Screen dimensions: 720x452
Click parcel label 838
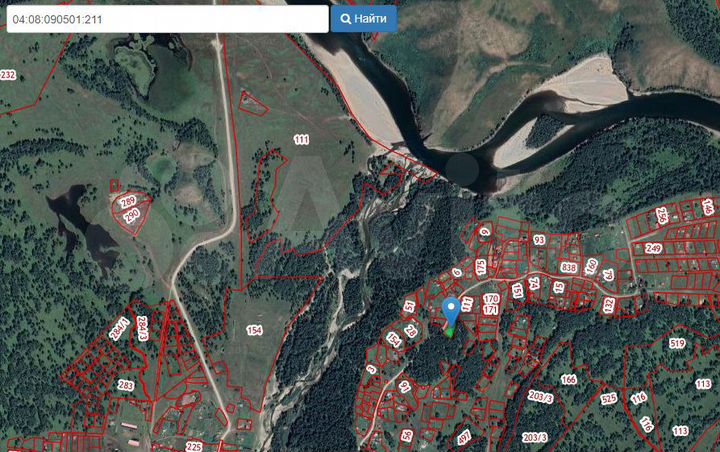point(568,268)
